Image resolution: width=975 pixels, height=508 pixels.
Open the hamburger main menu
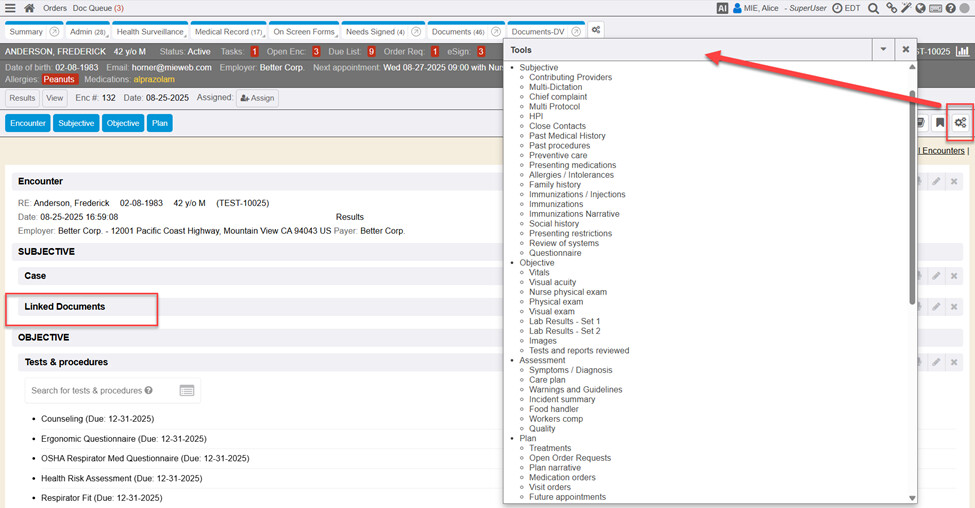10,8
